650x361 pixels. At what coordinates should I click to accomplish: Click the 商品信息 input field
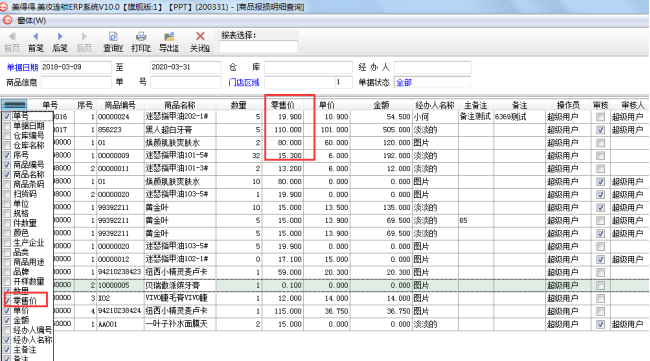click(x=76, y=82)
